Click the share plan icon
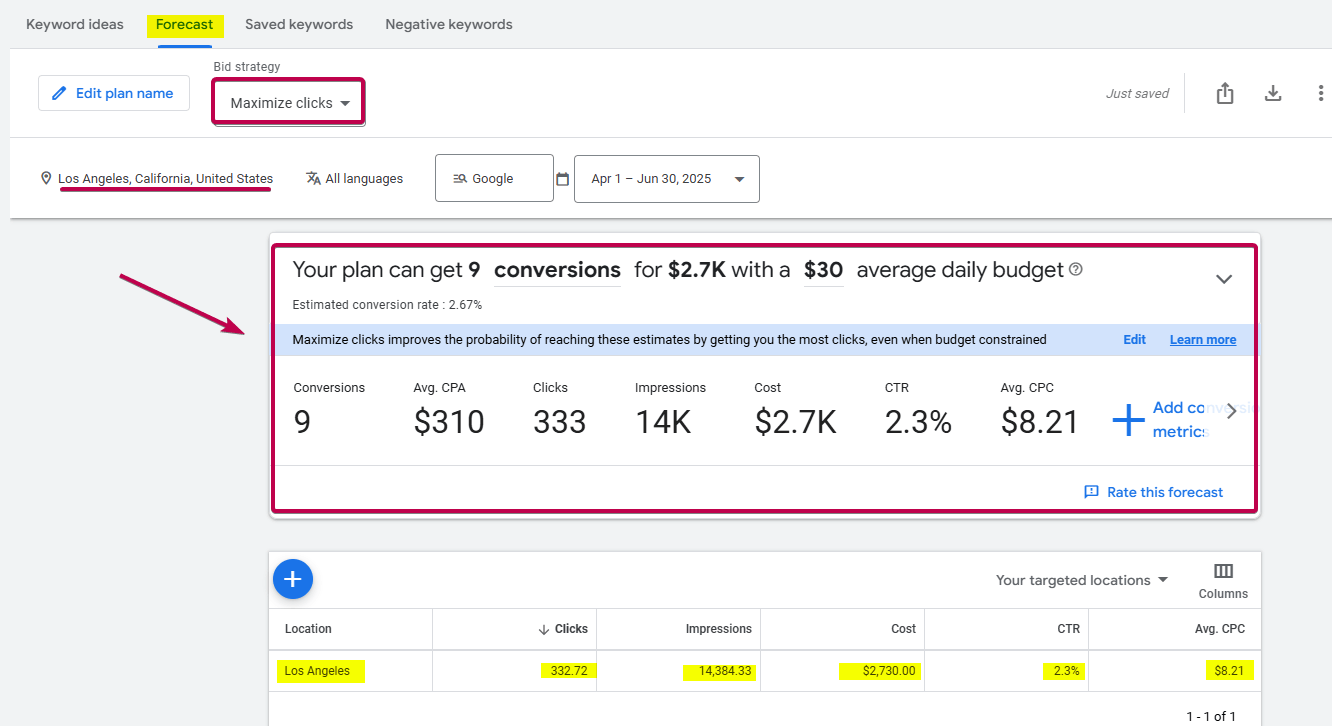The height and width of the screenshot is (726, 1332). [1225, 93]
